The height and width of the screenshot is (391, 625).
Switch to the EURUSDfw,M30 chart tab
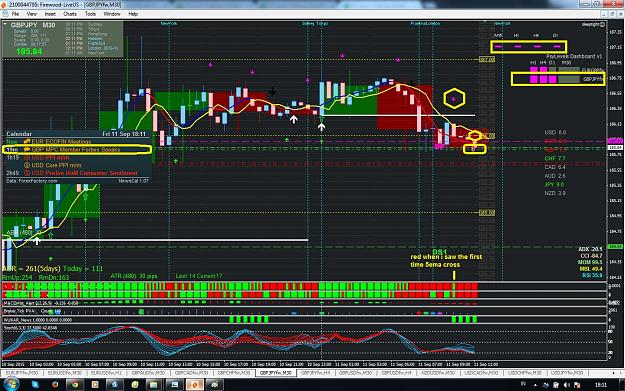pos(65,373)
